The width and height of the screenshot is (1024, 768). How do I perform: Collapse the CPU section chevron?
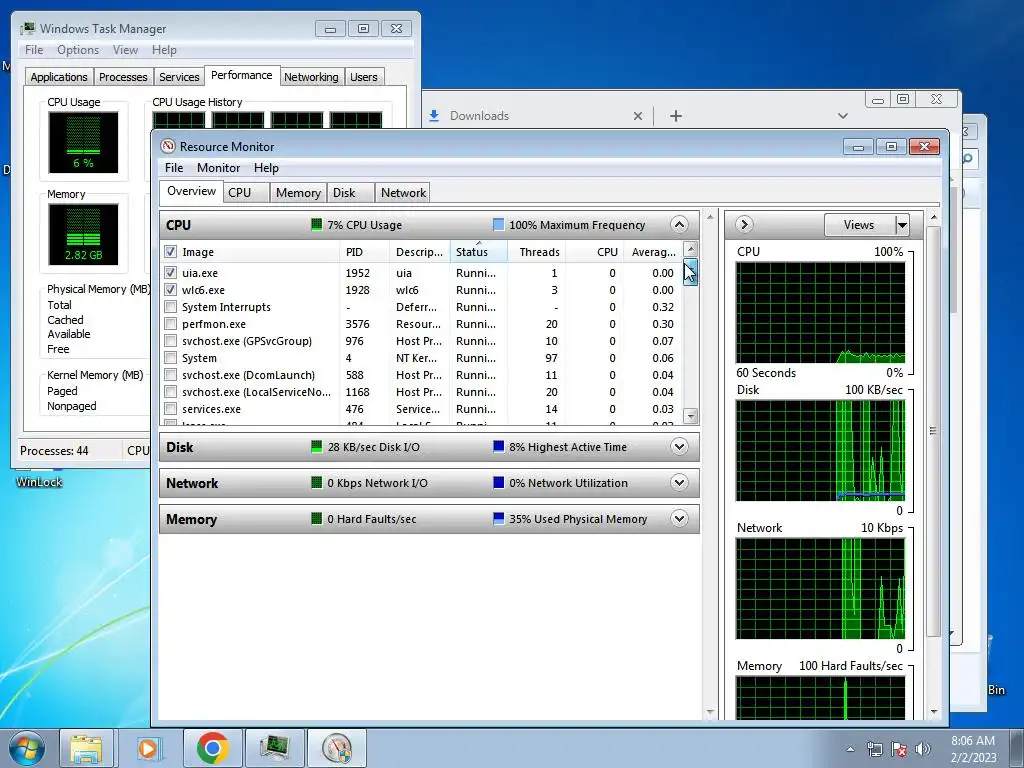(x=679, y=225)
